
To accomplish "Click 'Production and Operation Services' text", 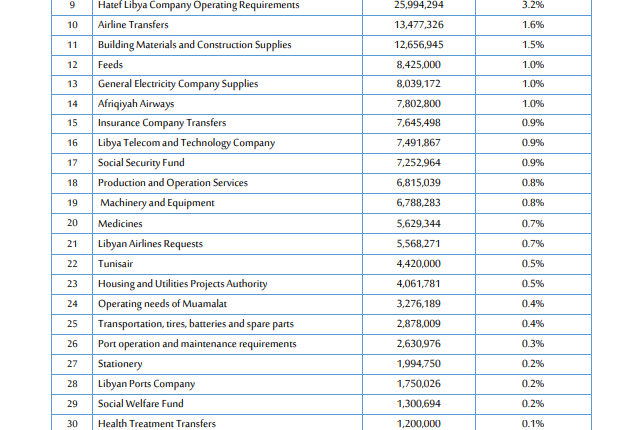I will (x=172, y=183).
